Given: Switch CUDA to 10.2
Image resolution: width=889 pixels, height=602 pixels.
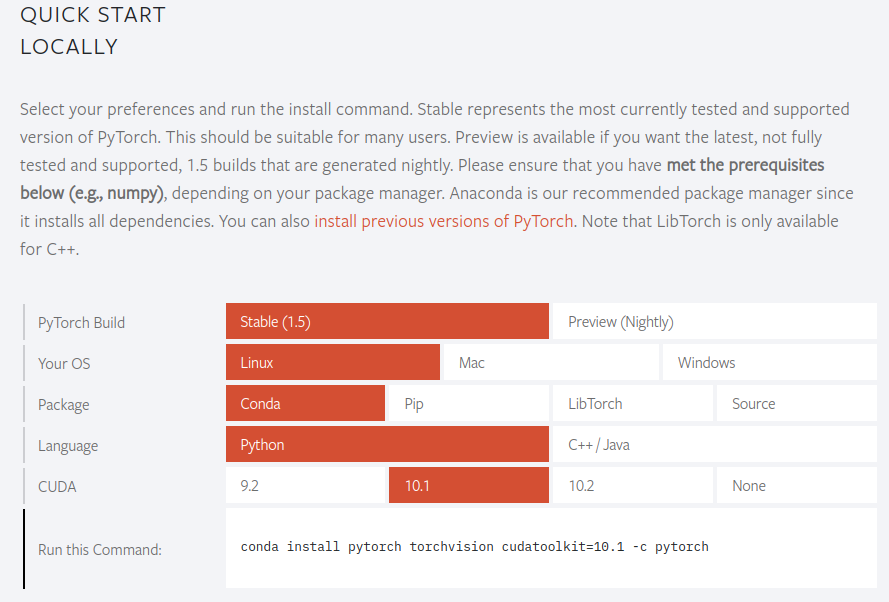Looking at the screenshot, I should click(632, 486).
